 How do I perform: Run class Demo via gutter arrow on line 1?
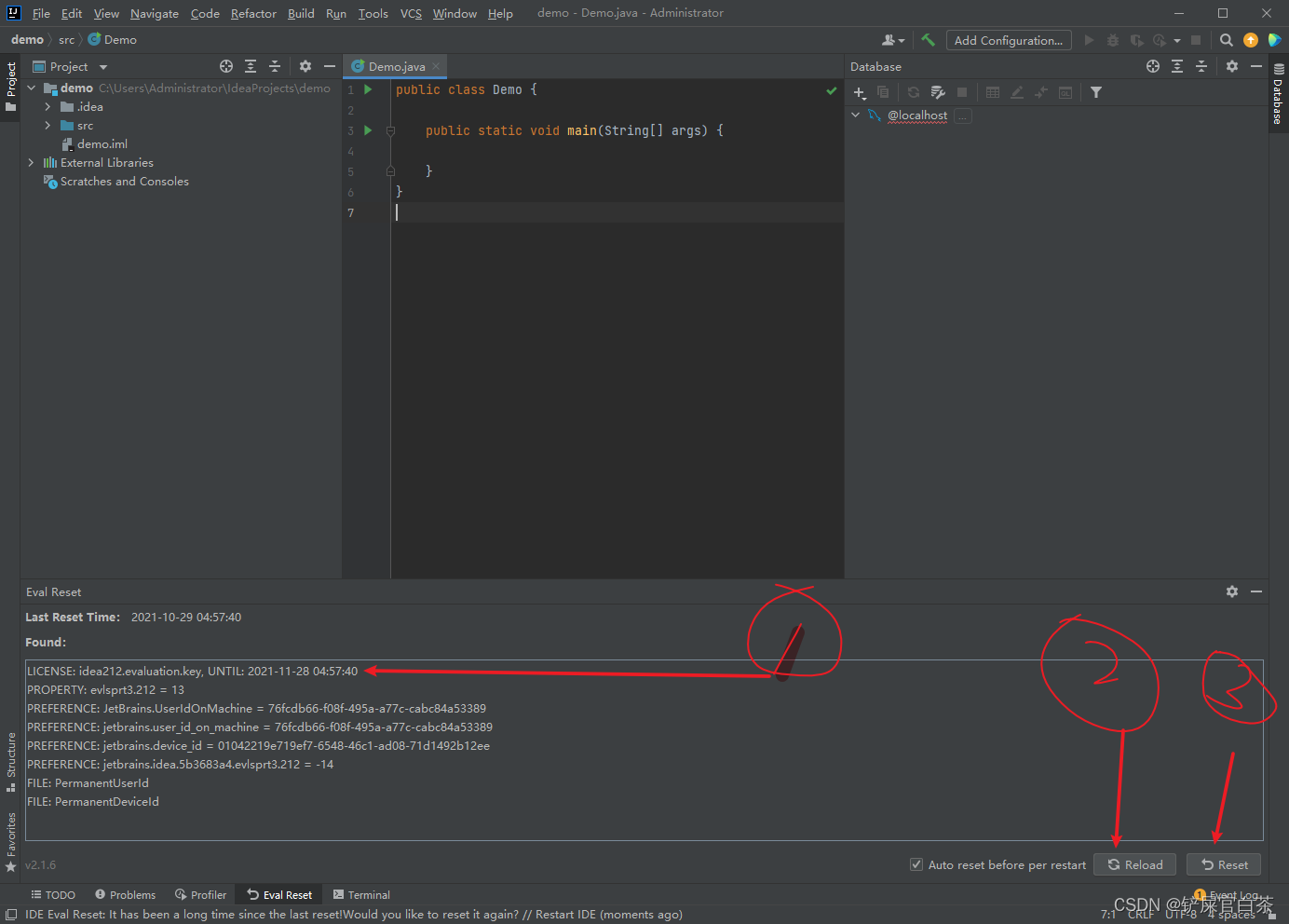coord(368,89)
